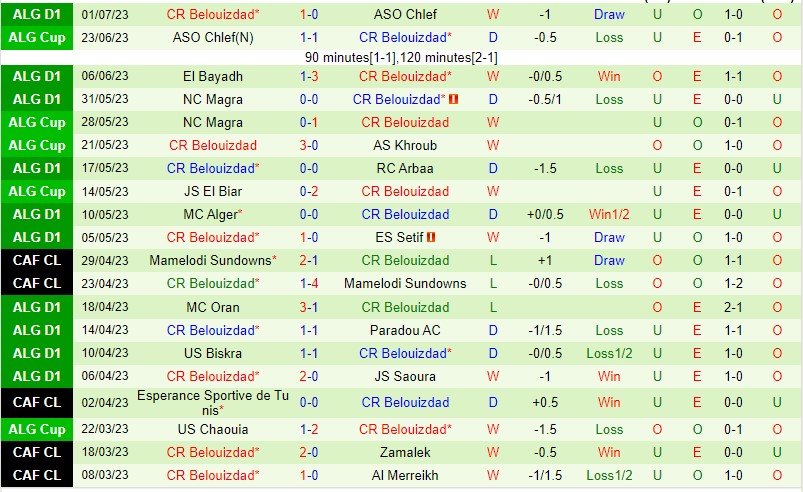The height and width of the screenshot is (492, 803).
Task: Open the 1-4 score against Mamelodi Sundowns
Action: click(x=309, y=283)
